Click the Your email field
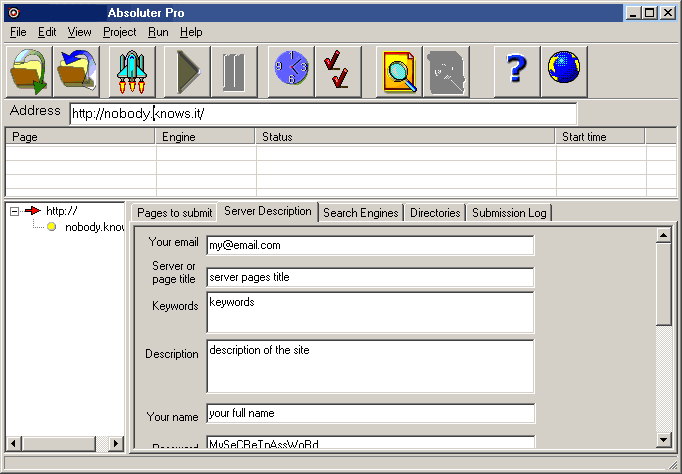The height and width of the screenshot is (474, 682). (370, 245)
